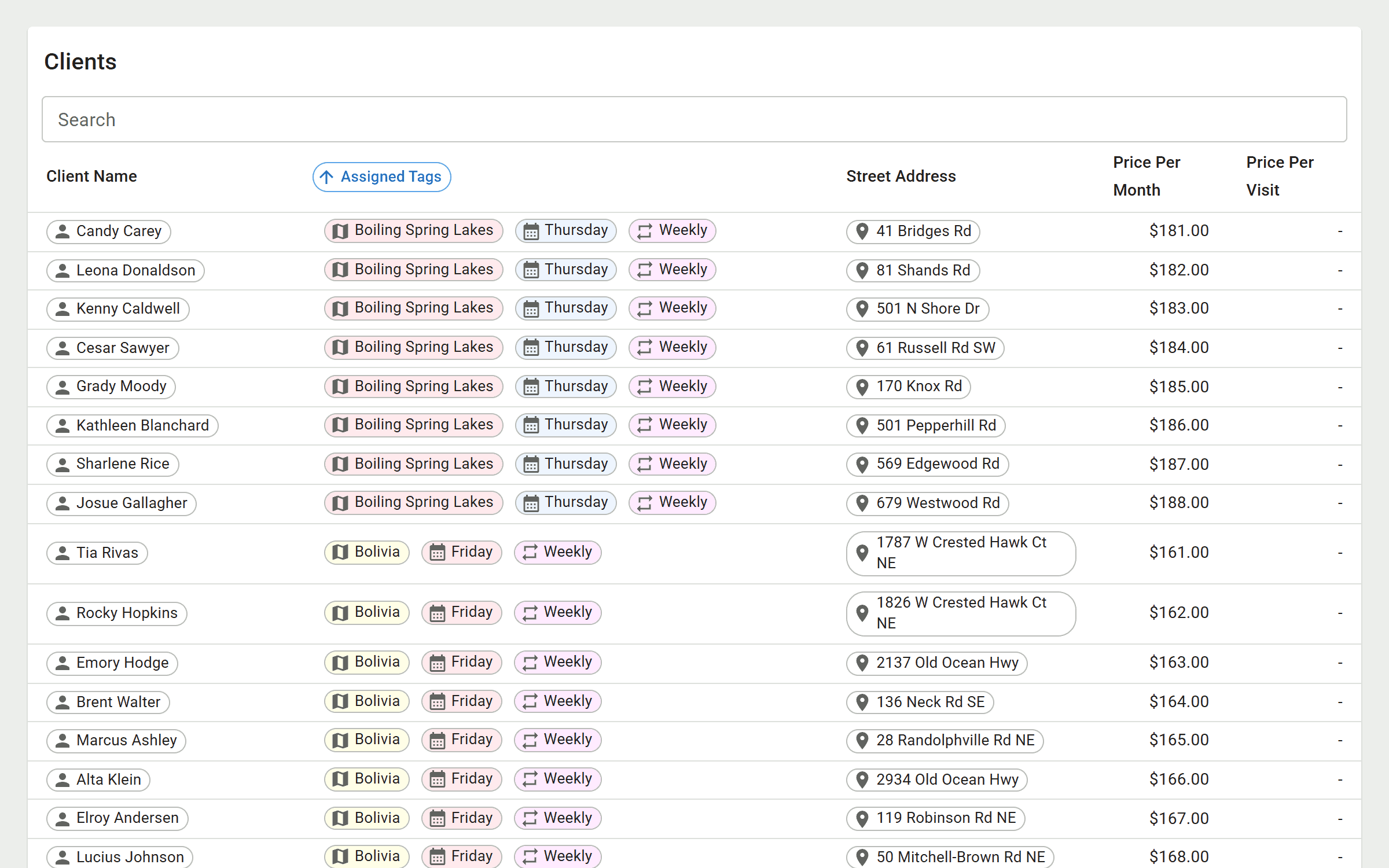1389x868 pixels.
Task: Click the Friday tag for Brent Walter
Action: pos(461,701)
